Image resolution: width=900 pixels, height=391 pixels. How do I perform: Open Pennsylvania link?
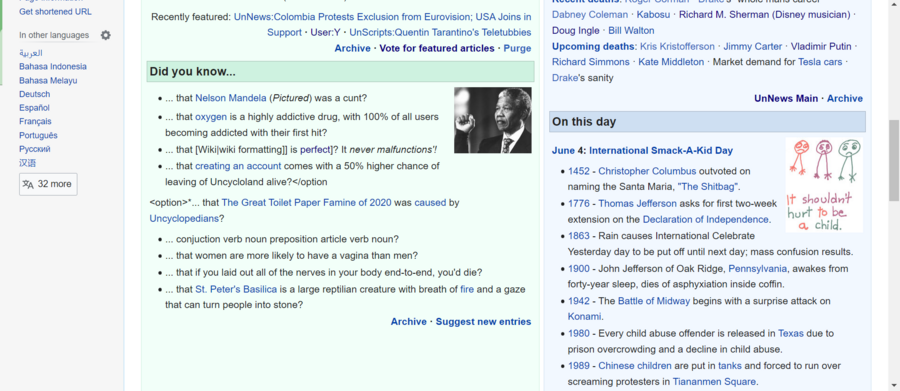coord(758,269)
